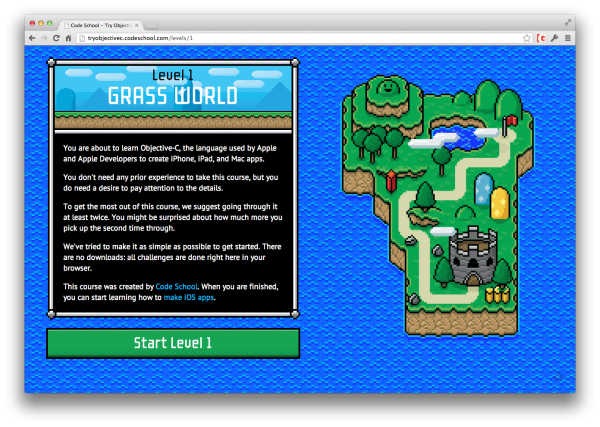Open the red Code School extension icon
600x427 pixels.
(541, 38)
